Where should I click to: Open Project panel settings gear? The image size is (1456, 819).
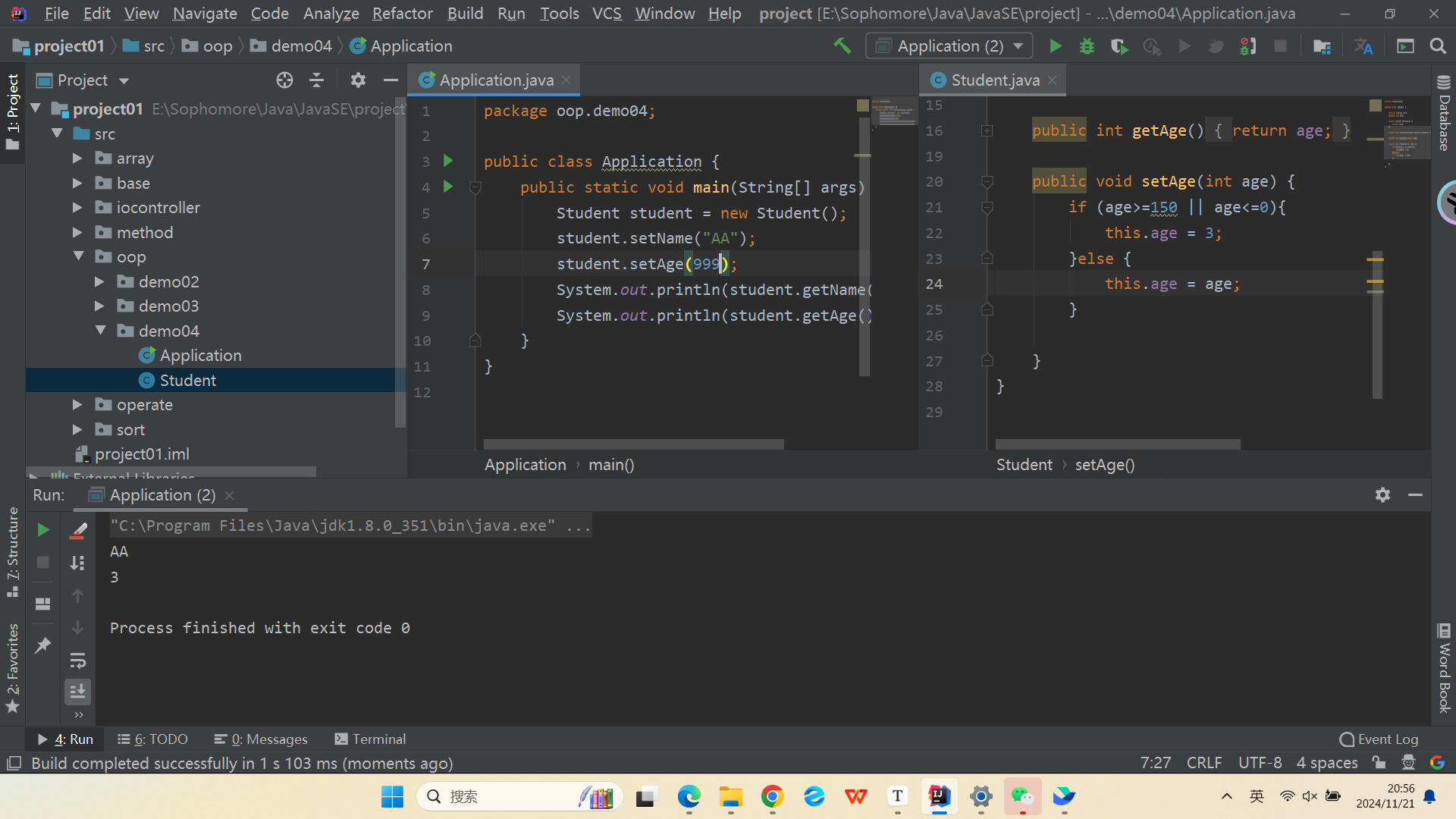(x=358, y=80)
